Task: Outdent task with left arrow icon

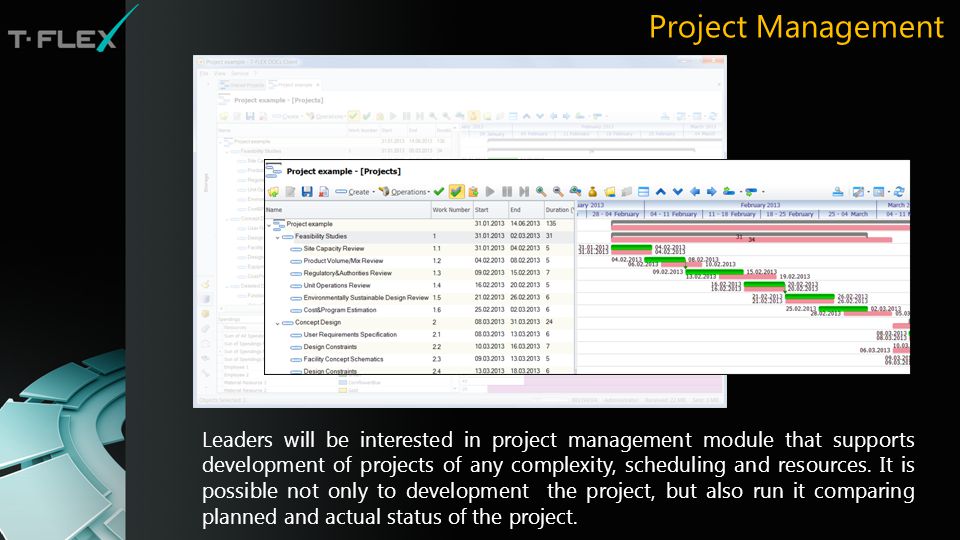Action: tap(694, 192)
